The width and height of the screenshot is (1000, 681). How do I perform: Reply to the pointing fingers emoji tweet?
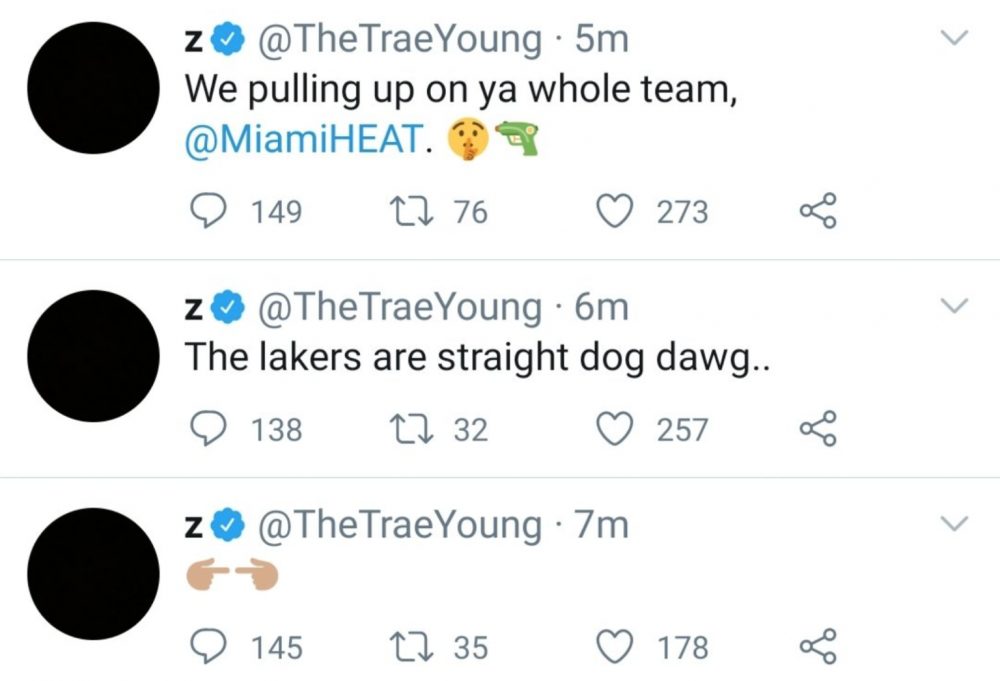[207, 647]
